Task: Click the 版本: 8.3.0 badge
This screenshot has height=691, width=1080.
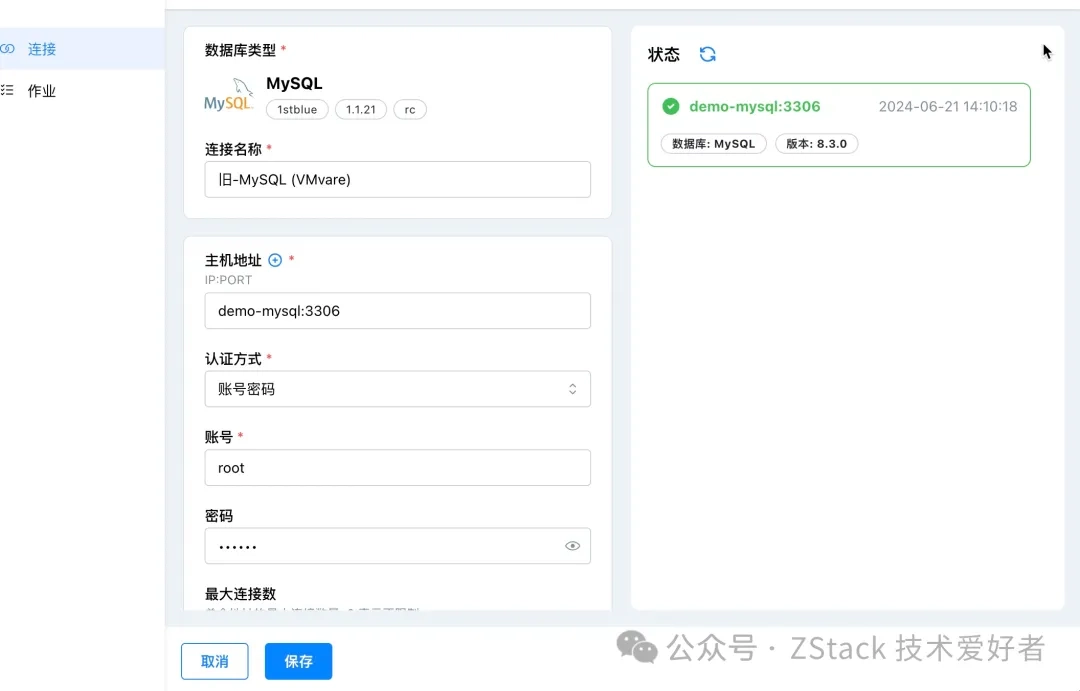Action: tap(816, 144)
